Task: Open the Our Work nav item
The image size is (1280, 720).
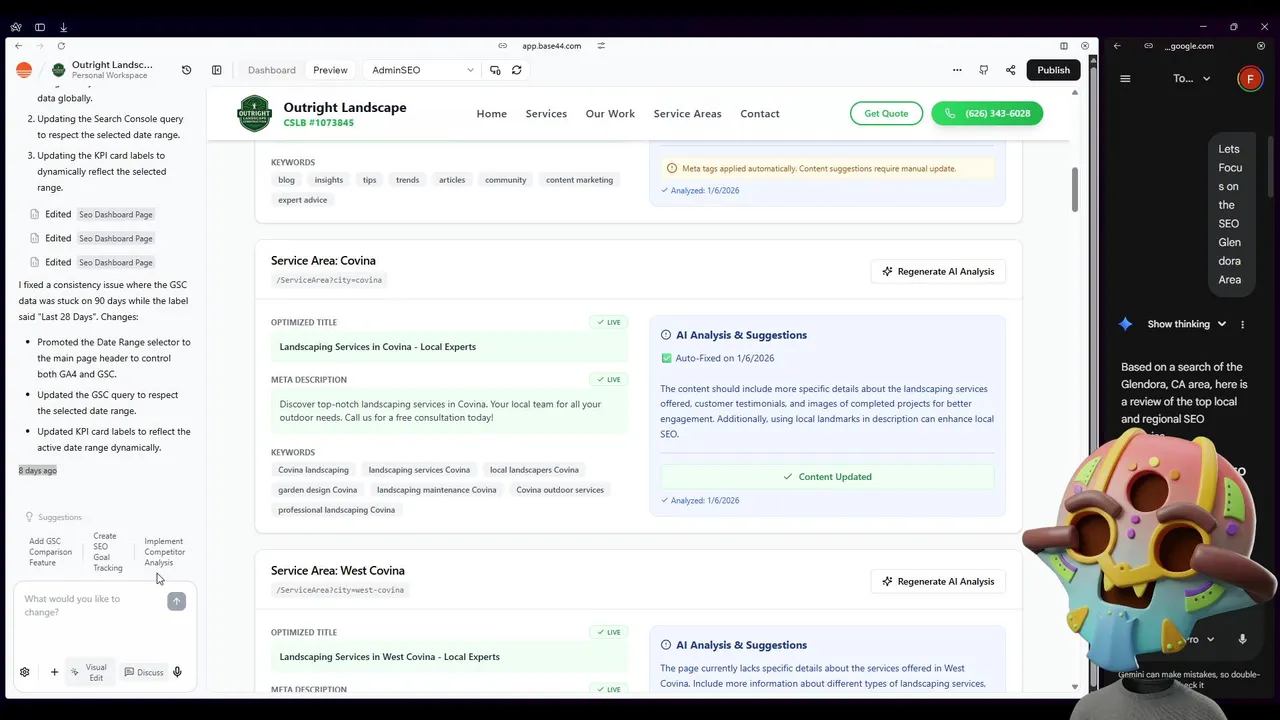Action: 610,114
